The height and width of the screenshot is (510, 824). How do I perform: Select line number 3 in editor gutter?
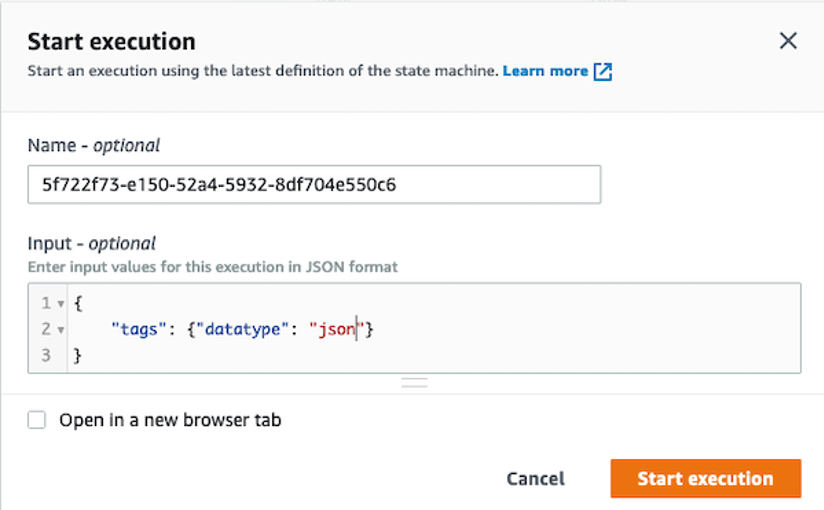[x=43, y=355]
